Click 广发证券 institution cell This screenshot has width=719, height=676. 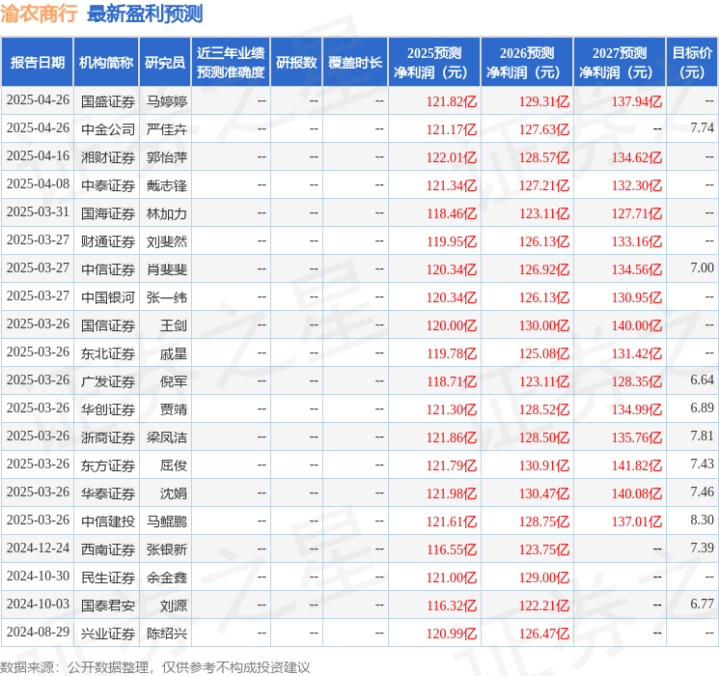coord(108,381)
